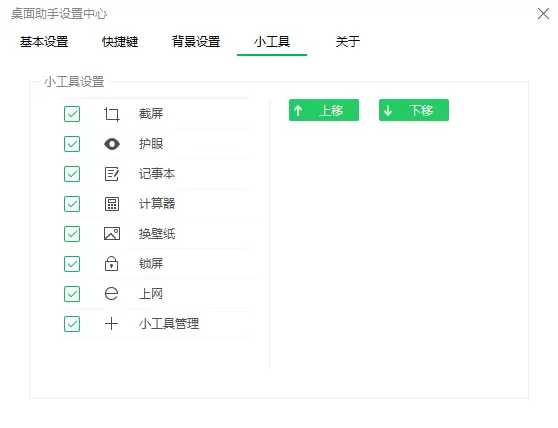Close the 桌面助手设置中心 window
Viewport: 558px width, 428px height.
pos(543,14)
